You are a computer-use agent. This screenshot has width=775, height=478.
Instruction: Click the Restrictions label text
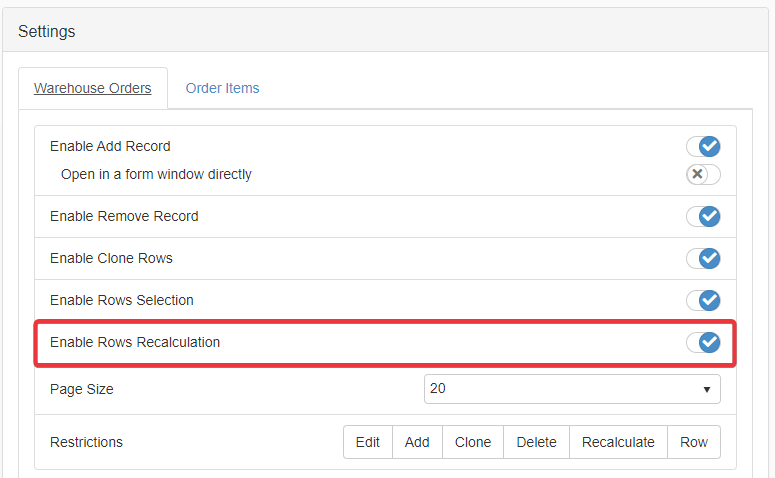87,442
